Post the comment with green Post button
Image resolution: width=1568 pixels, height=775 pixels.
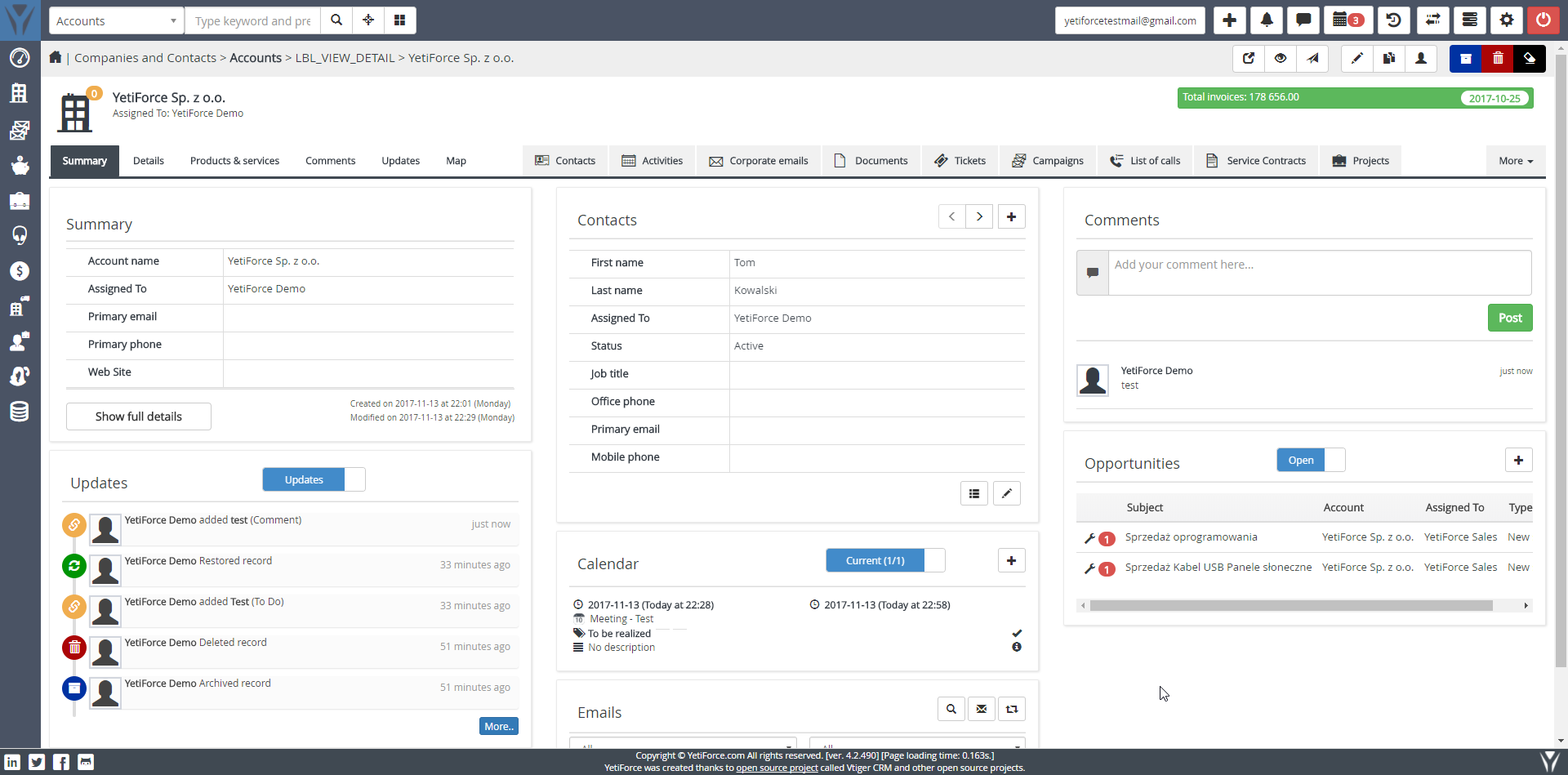point(1510,318)
